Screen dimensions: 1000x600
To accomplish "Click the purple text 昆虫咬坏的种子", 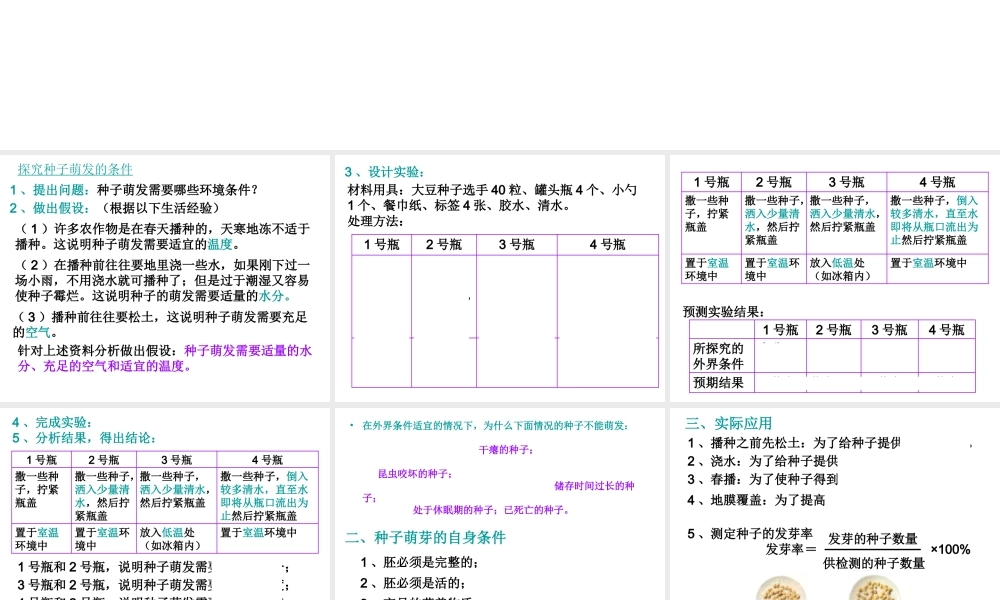I will point(416,474).
